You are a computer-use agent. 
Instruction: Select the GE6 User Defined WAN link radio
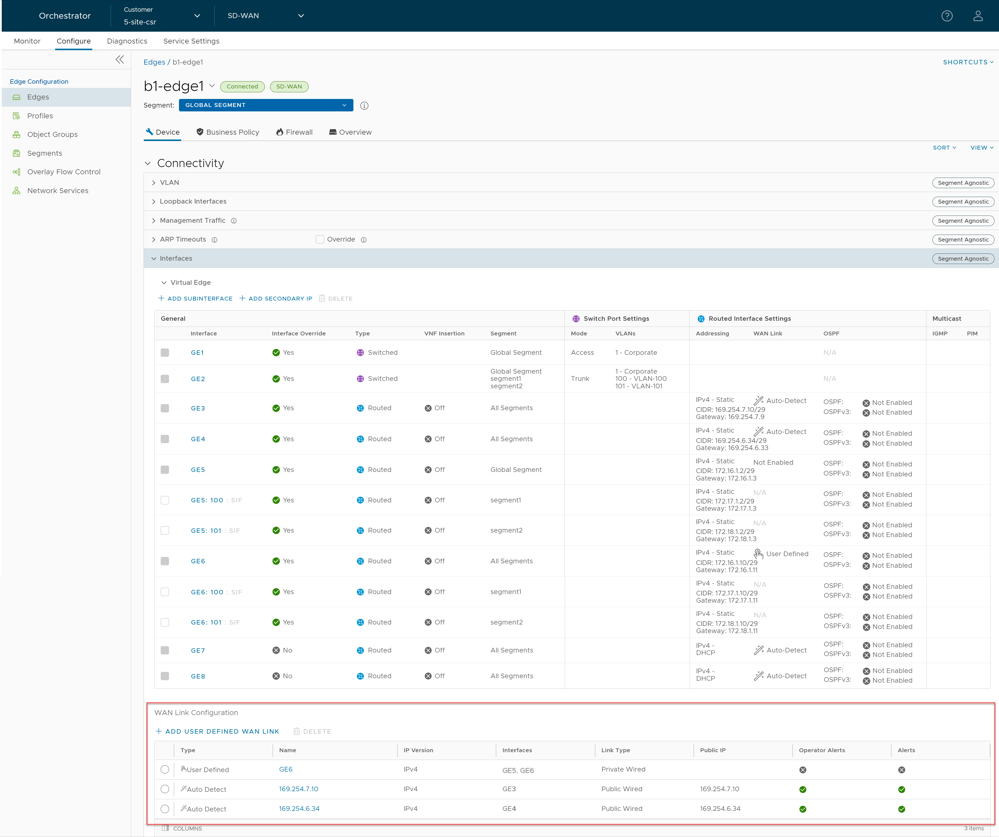coord(165,770)
